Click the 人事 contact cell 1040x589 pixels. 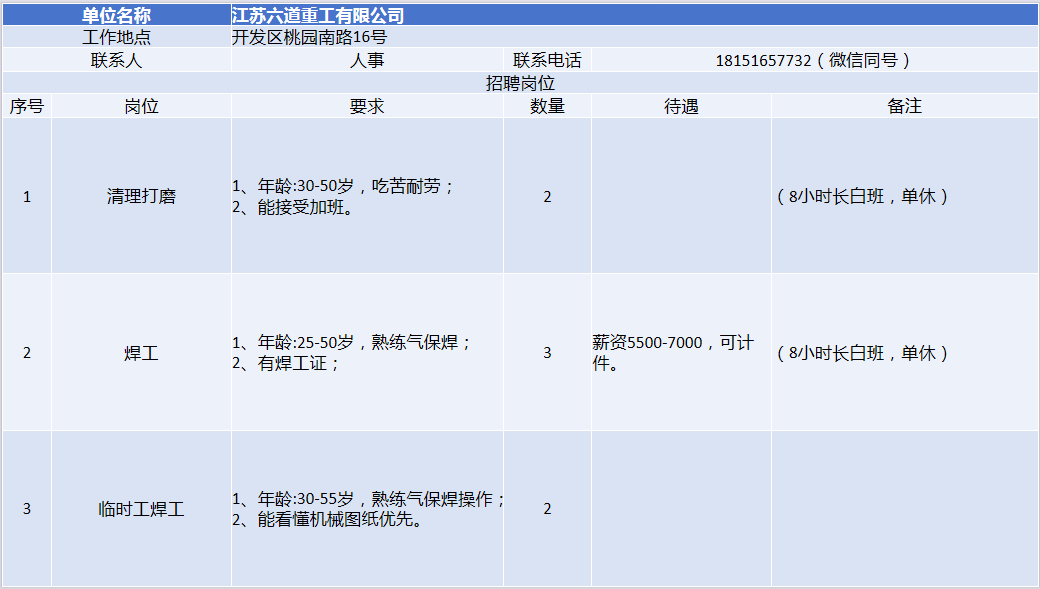coord(367,60)
